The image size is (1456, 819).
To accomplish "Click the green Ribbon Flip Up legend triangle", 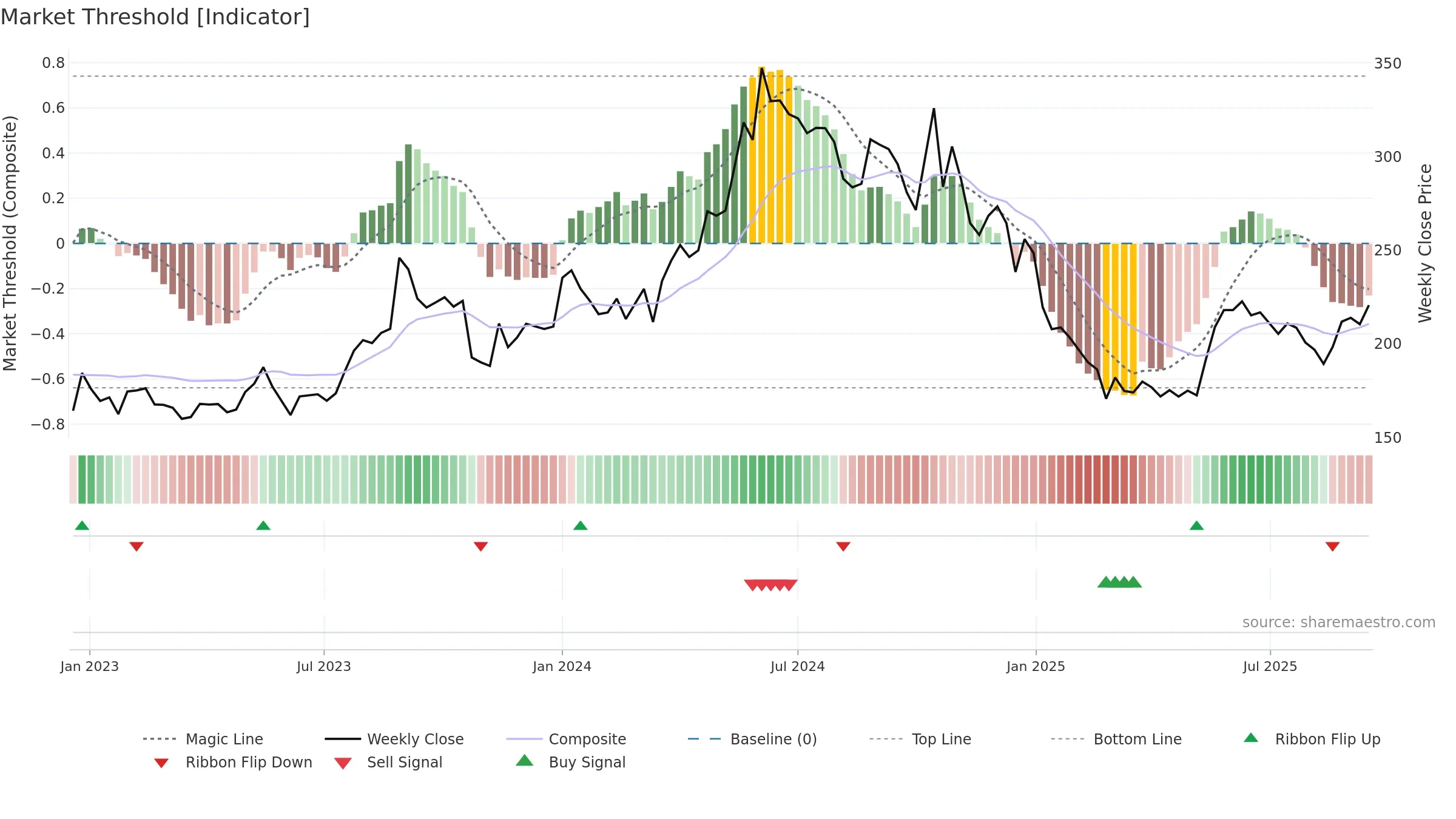I will coord(1251,738).
